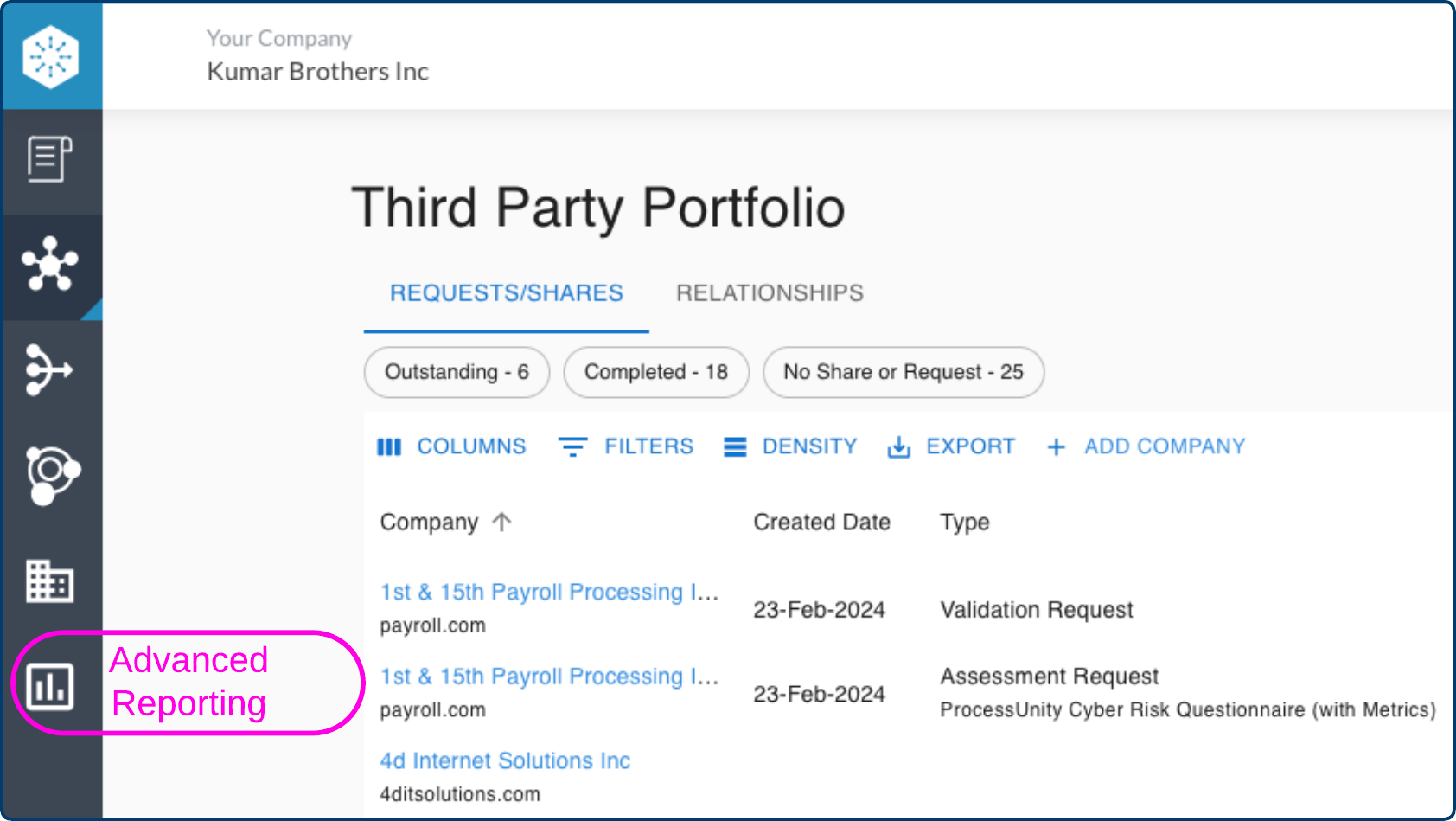Reverse sort order on the Company column
The height and width of the screenshot is (821, 1456).
click(x=501, y=522)
